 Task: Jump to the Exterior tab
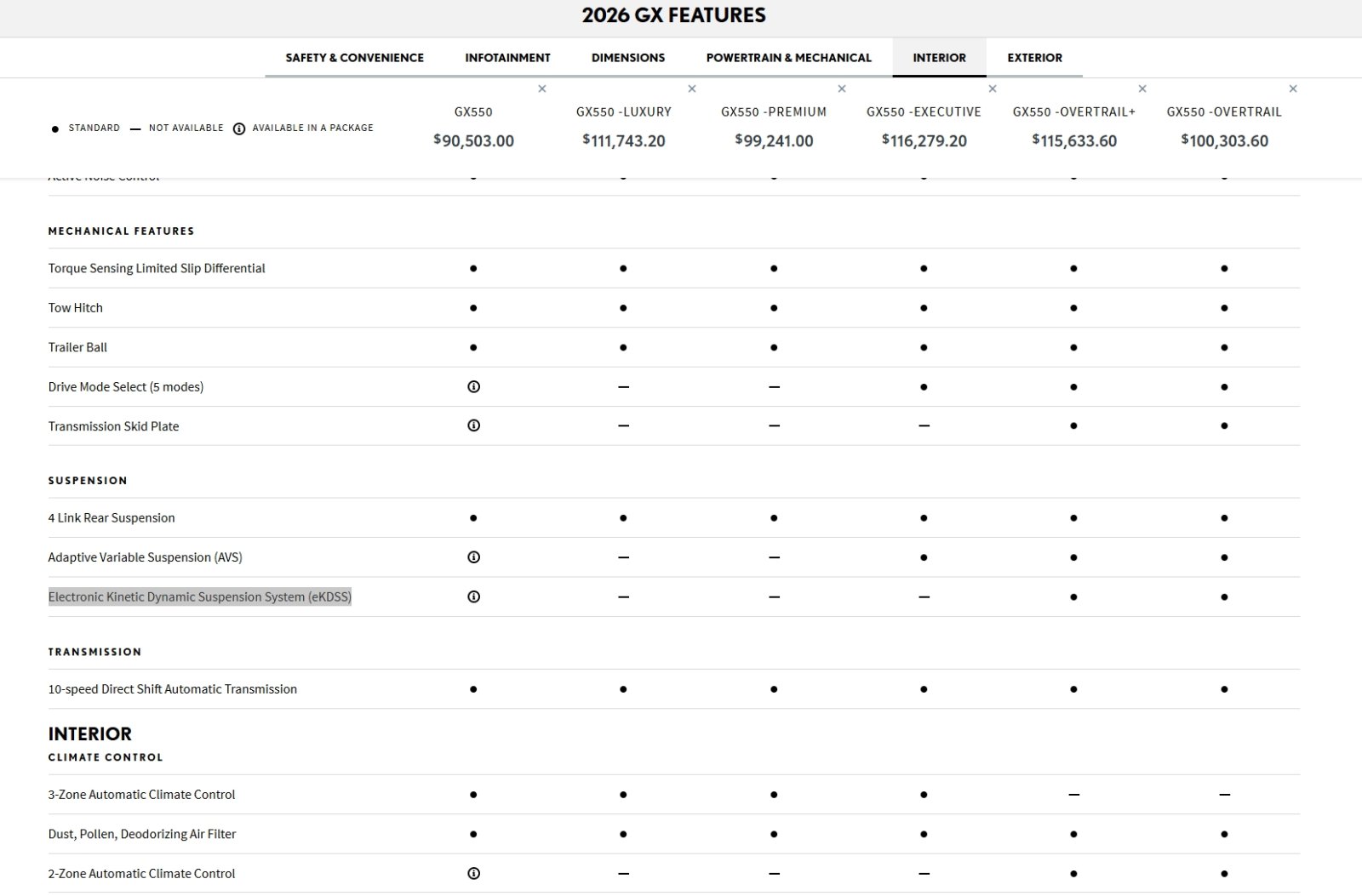(x=1034, y=58)
